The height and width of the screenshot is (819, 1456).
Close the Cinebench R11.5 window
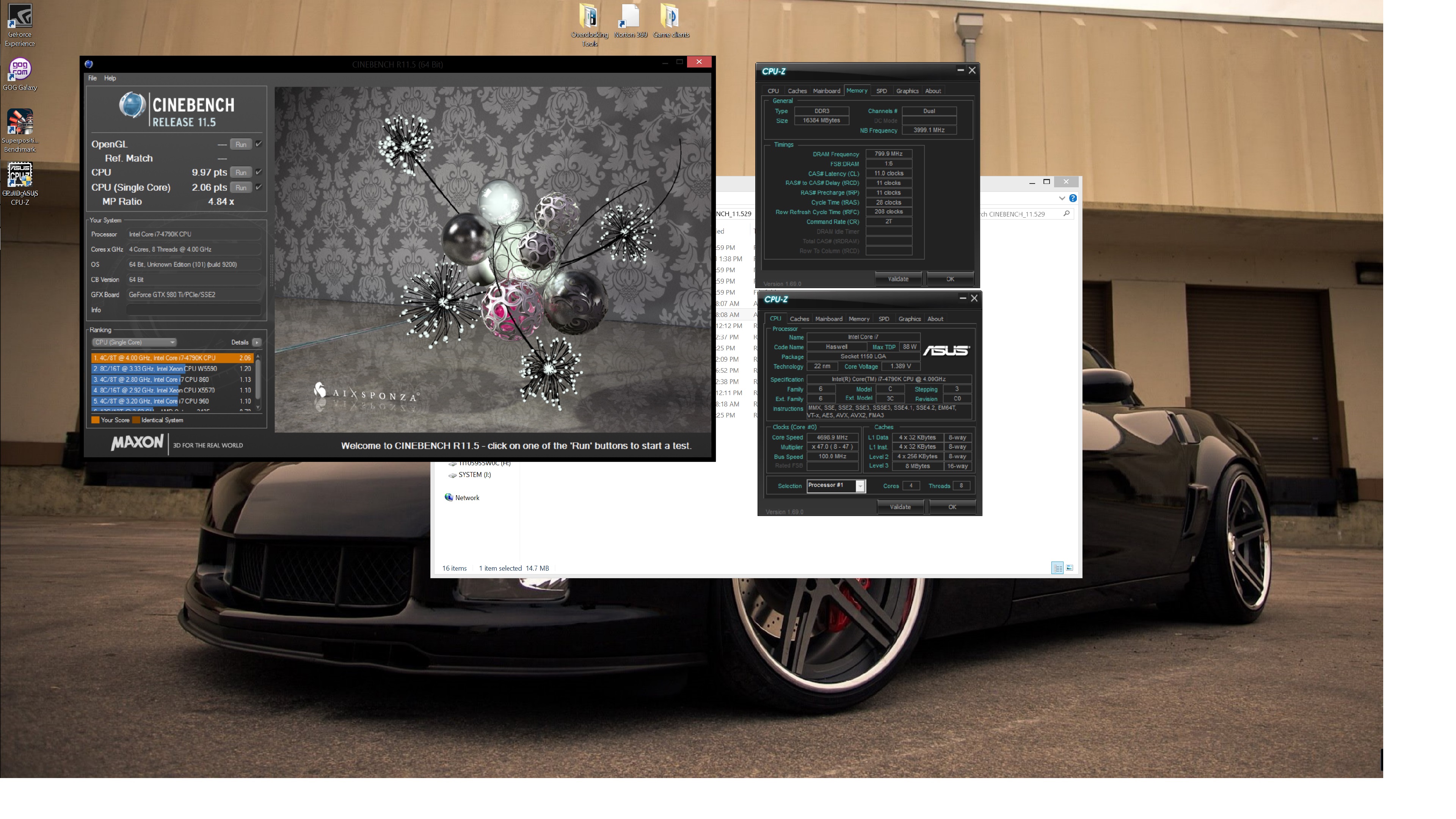coord(699,61)
